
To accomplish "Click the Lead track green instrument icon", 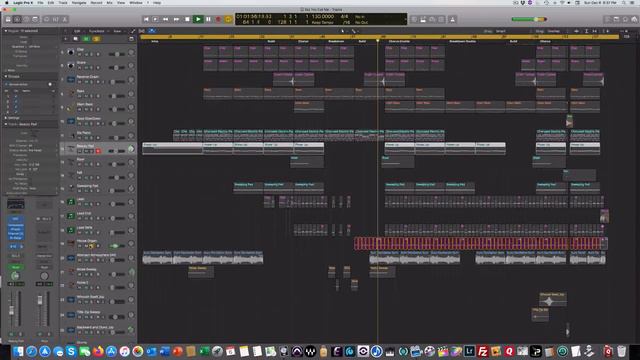I will click(71, 202).
